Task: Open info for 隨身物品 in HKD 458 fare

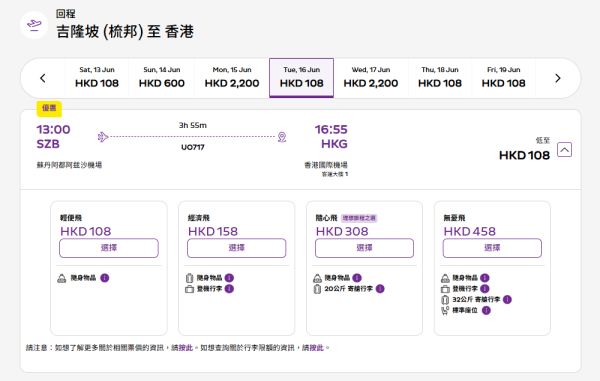Action: point(485,278)
